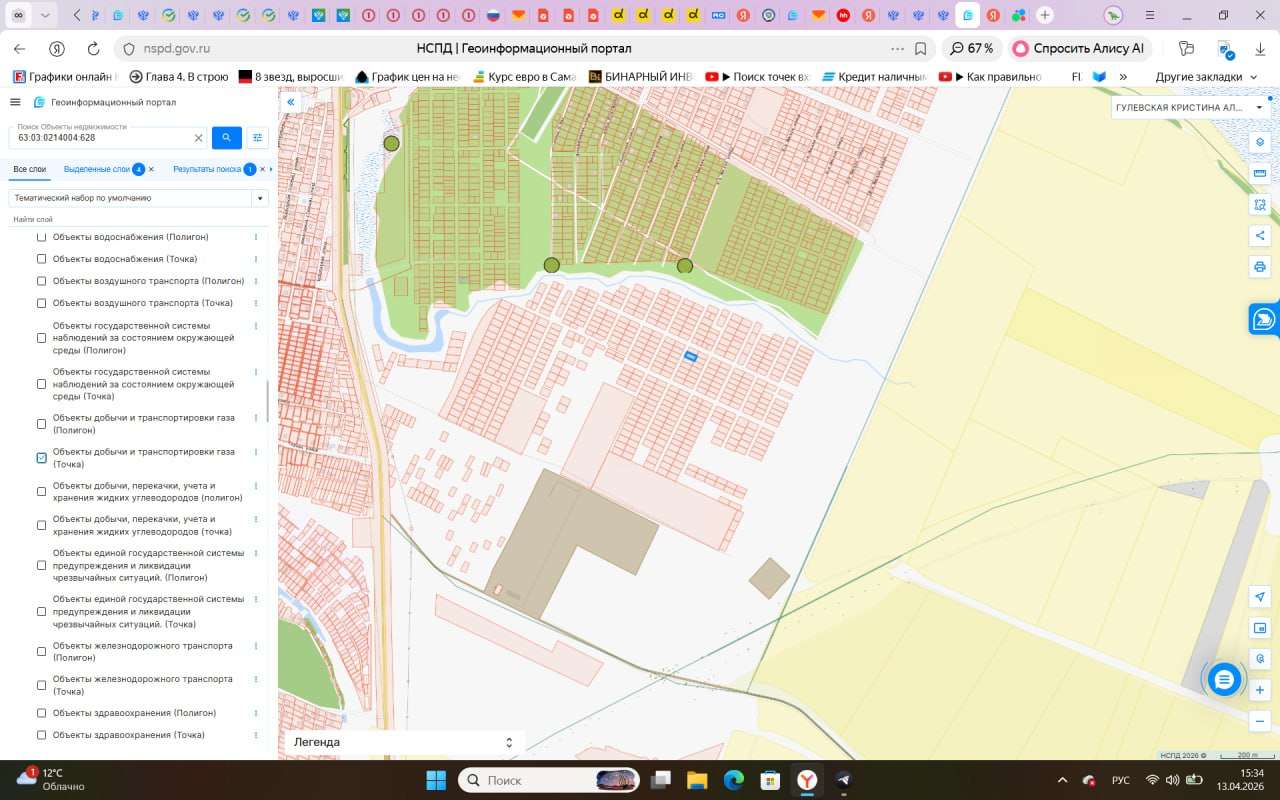Enable Объекты водоснабжения (Полигон) layer

point(42,237)
